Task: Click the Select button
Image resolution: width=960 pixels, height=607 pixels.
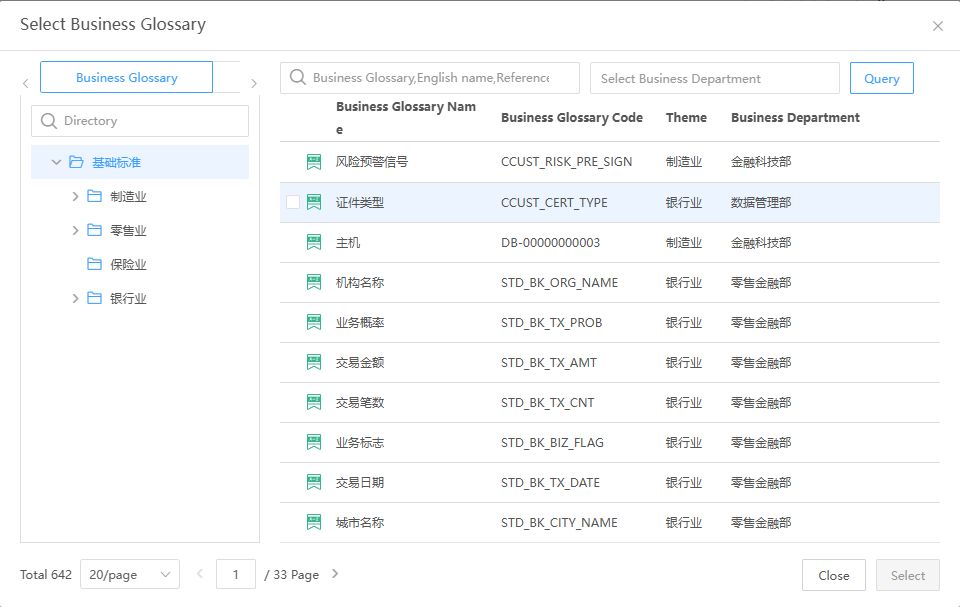Action: pos(907,575)
